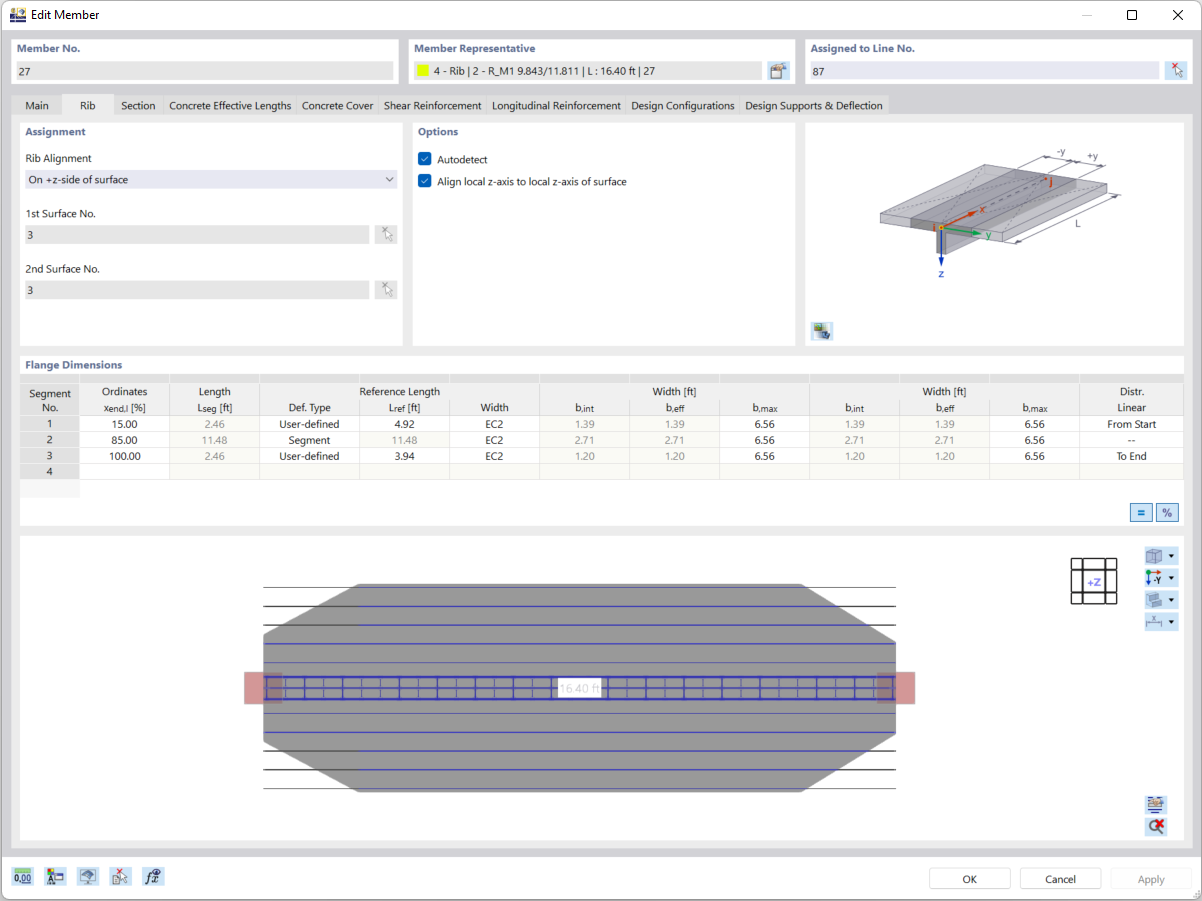Open the units and decimal places settings

tap(22, 876)
